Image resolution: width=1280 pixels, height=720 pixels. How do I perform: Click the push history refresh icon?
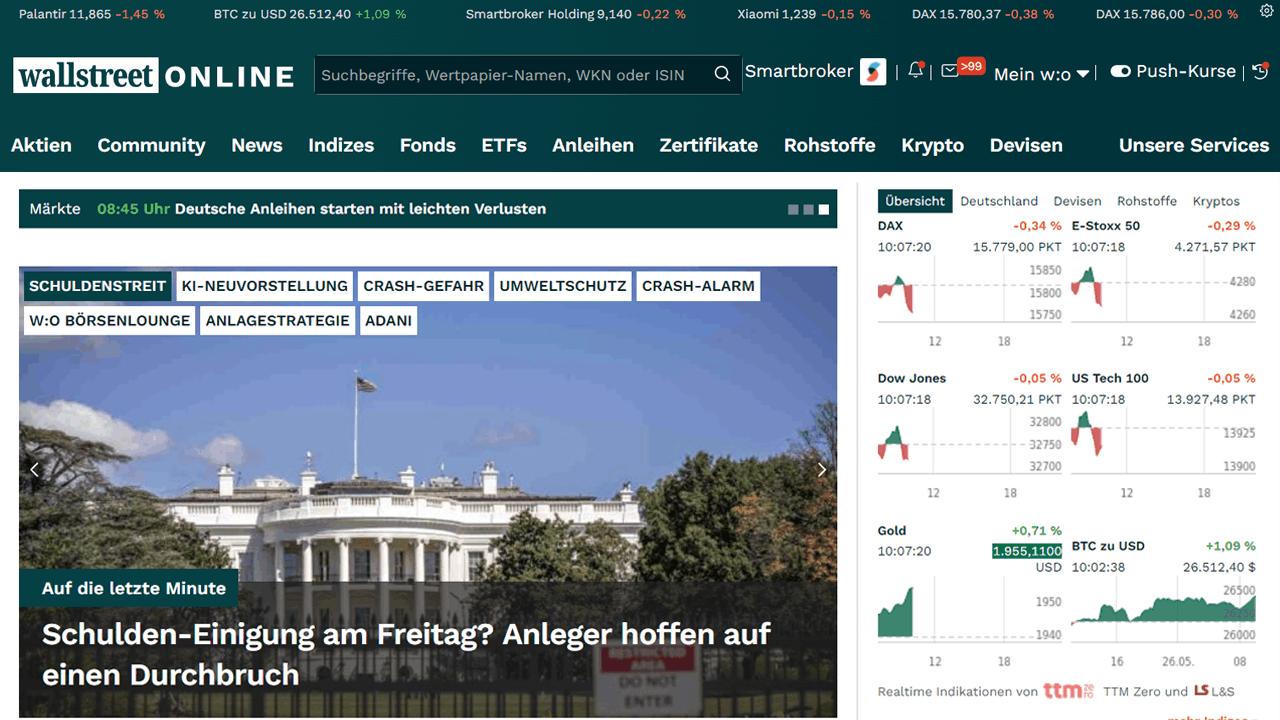click(1259, 71)
